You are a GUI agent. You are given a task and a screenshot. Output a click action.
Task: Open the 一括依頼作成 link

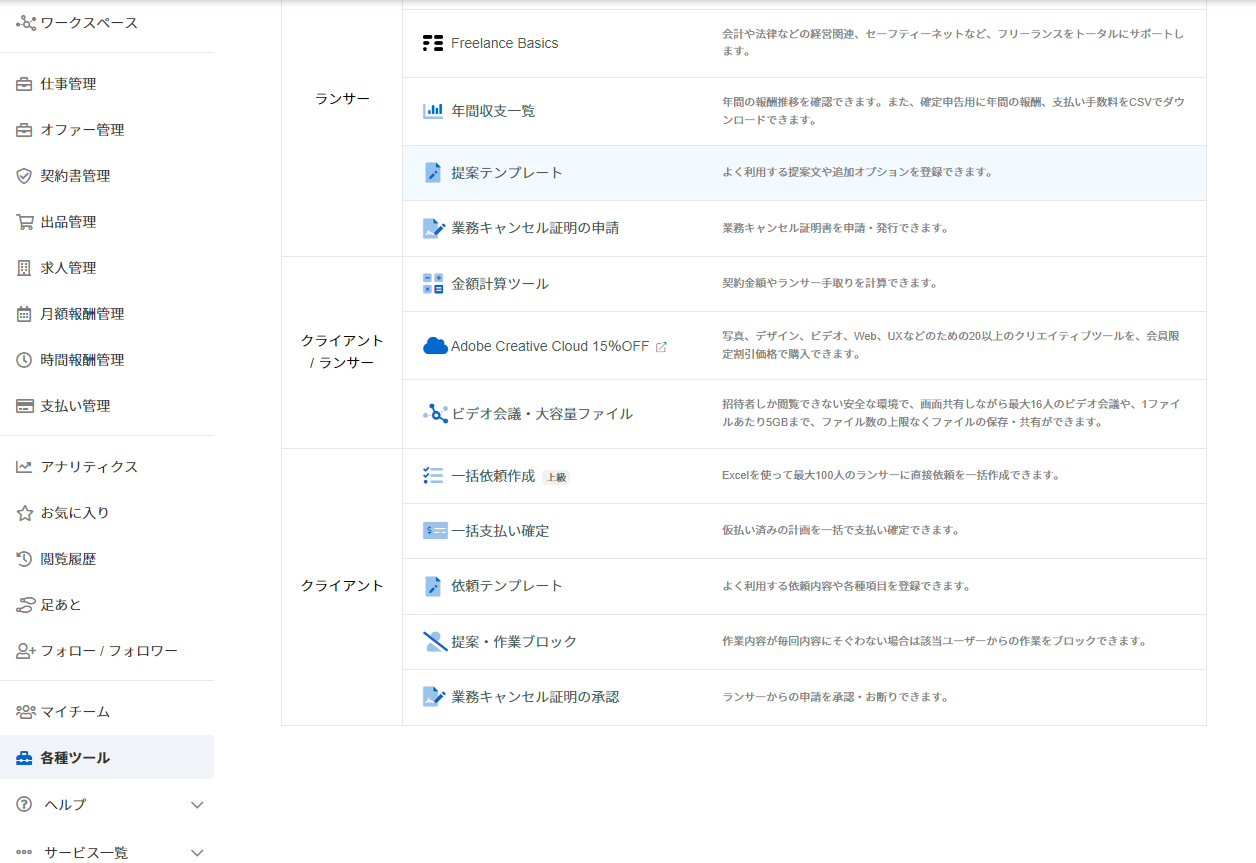pyautogui.click(x=493, y=476)
